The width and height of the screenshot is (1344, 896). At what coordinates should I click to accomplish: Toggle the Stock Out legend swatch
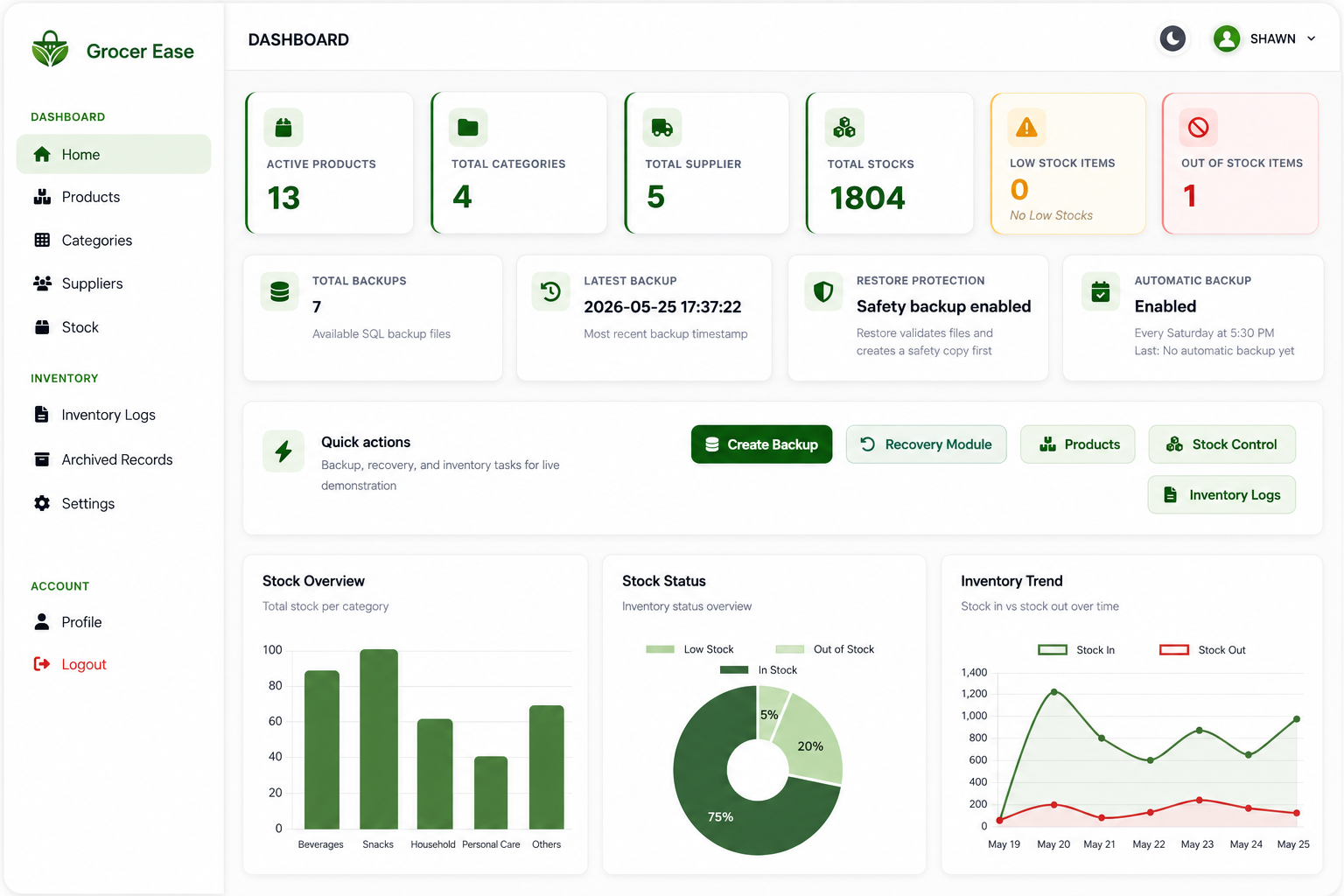(x=1174, y=650)
